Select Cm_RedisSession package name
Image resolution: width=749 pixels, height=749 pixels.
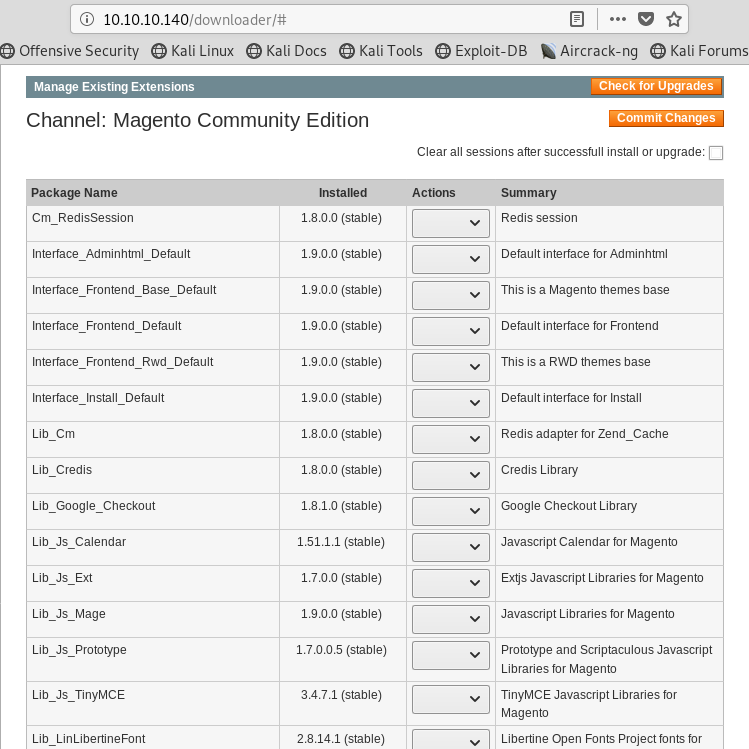point(83,218)
